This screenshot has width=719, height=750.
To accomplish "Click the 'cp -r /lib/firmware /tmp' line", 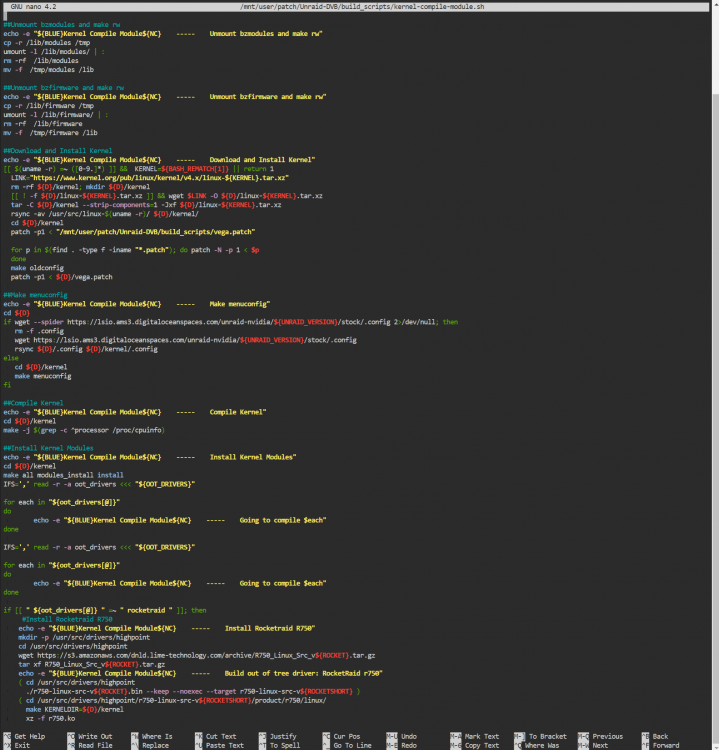I will [48, 106].
